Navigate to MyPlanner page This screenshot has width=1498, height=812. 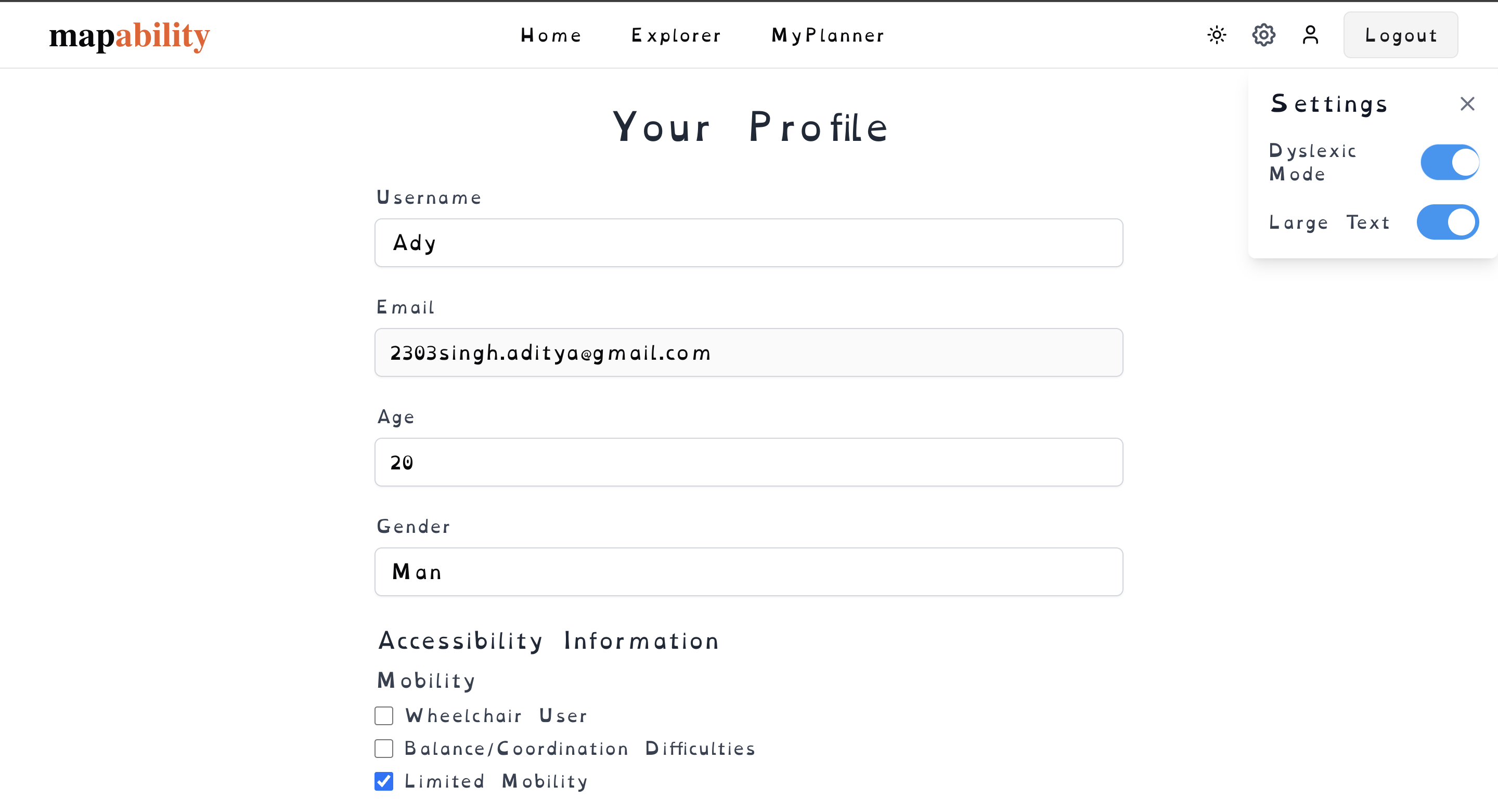828,35
